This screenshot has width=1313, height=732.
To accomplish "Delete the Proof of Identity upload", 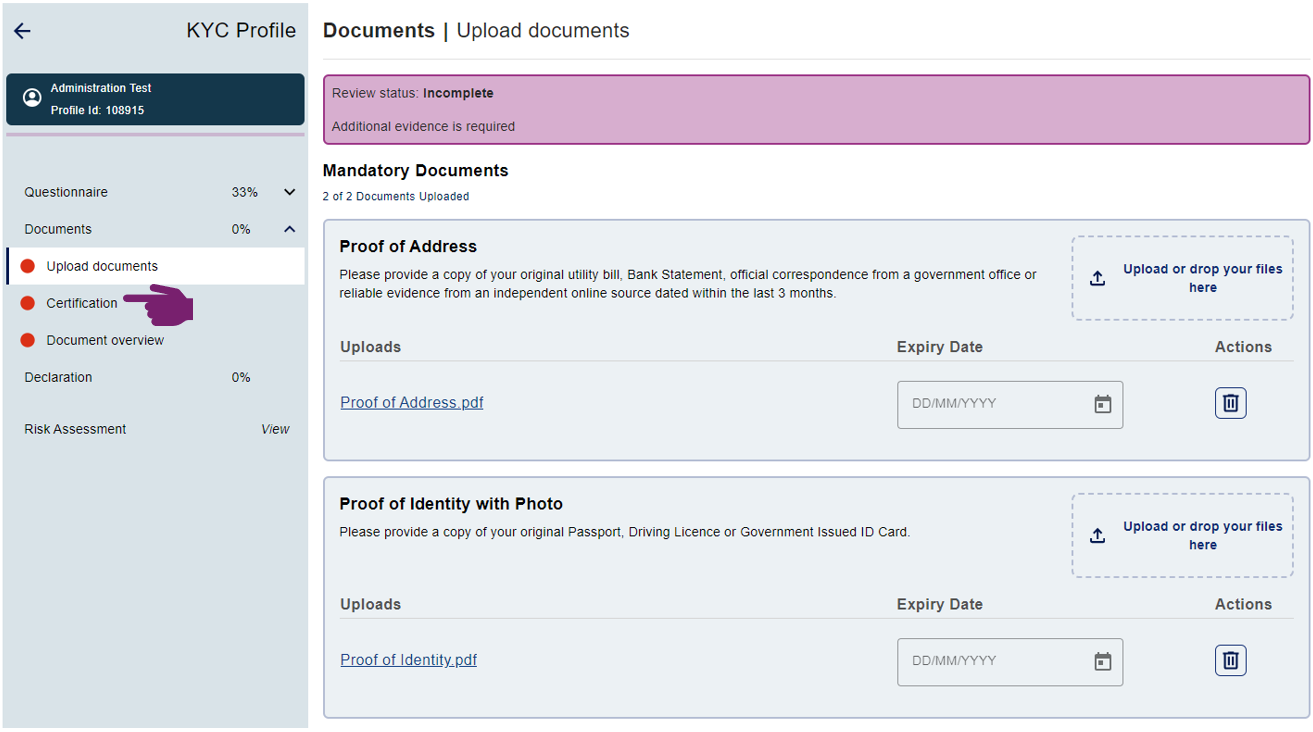I will tap(1230, 660).
